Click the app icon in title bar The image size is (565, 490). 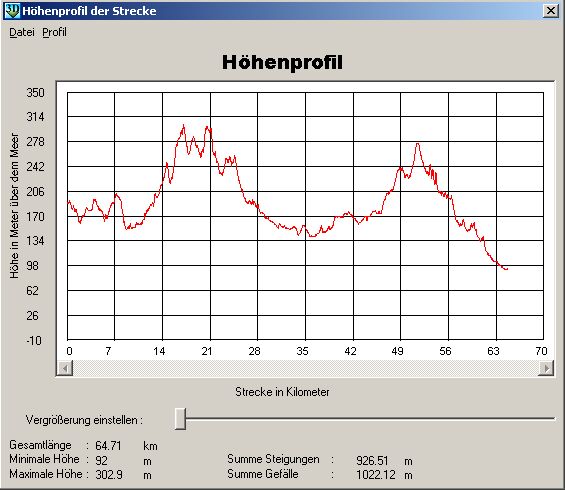point(12,10)
